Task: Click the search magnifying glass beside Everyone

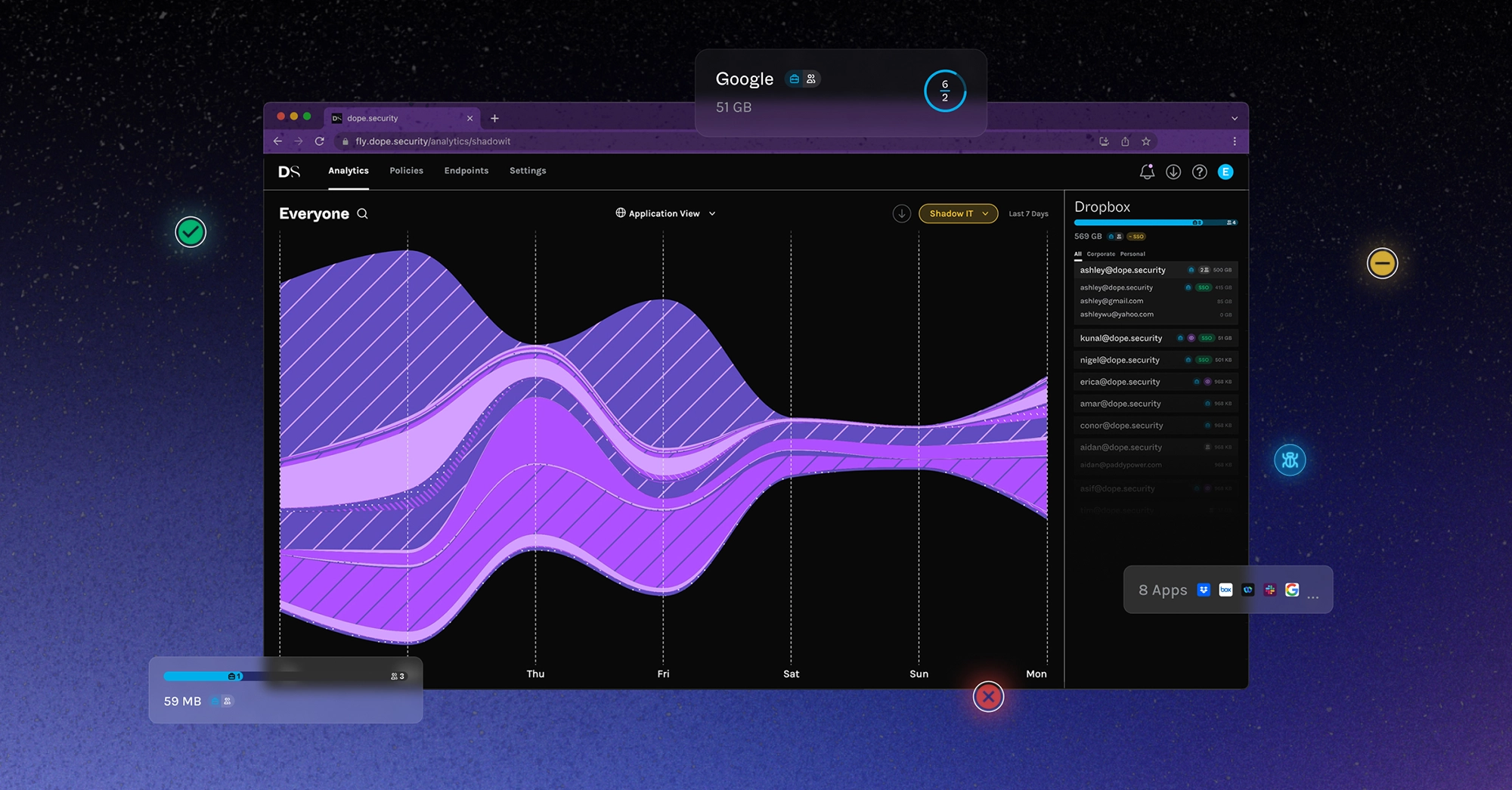Action: click(362, 214)
